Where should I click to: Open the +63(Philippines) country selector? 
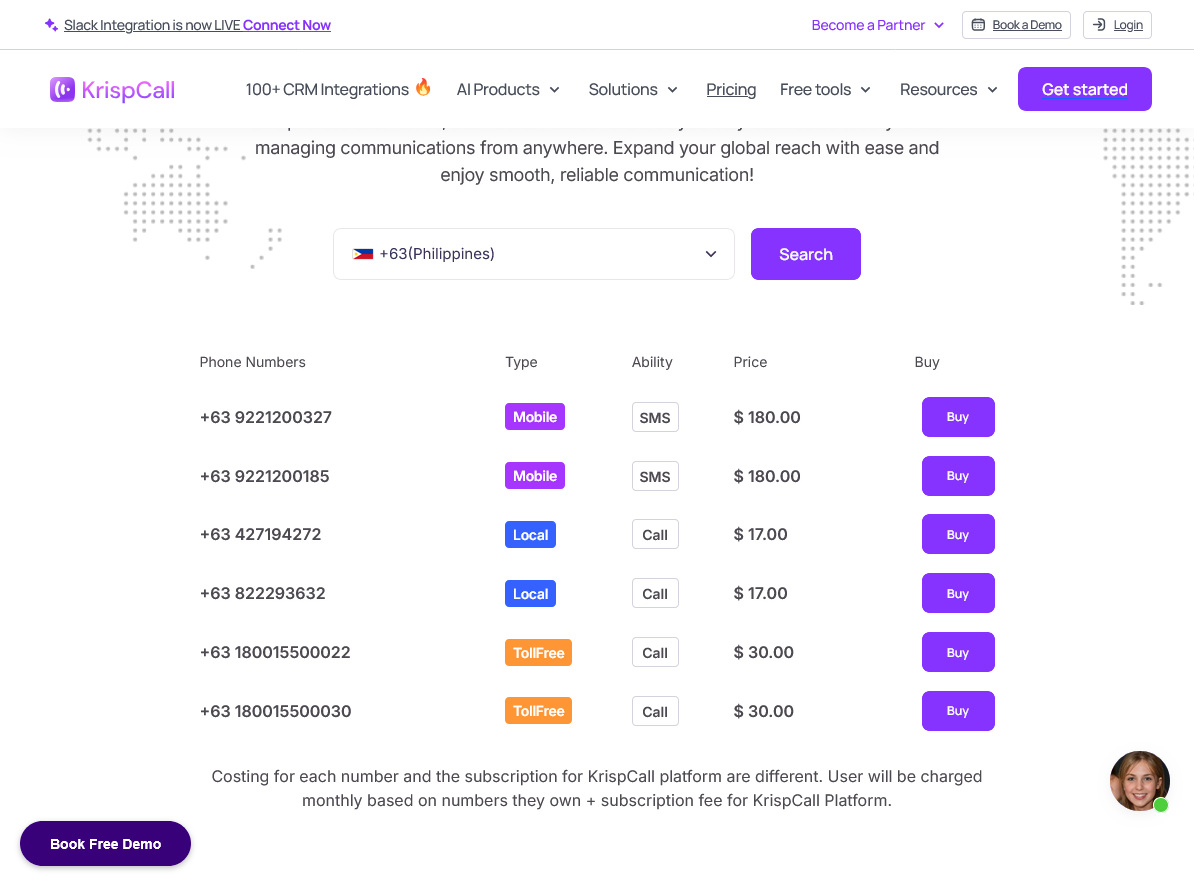tap(534, 254)
